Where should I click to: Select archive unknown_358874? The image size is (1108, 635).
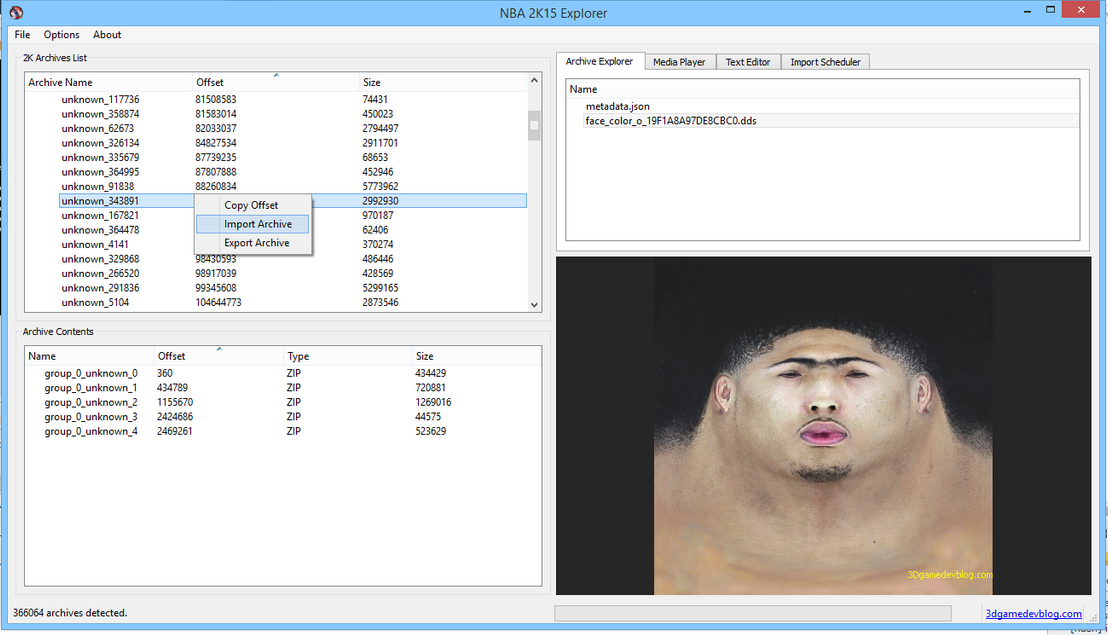click(x=100, y=114)
